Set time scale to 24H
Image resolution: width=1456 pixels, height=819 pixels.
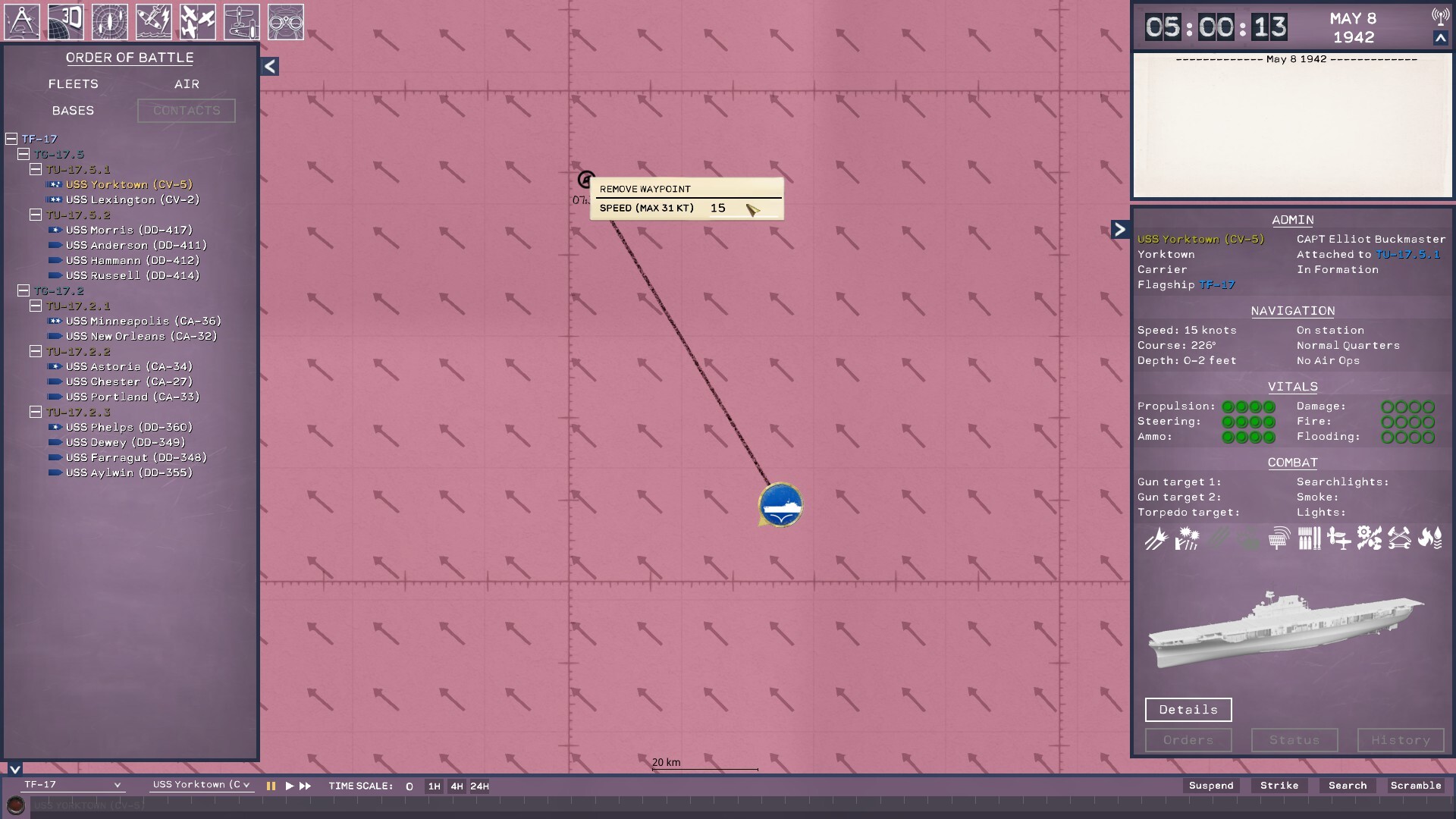click(x=479, y=786)
